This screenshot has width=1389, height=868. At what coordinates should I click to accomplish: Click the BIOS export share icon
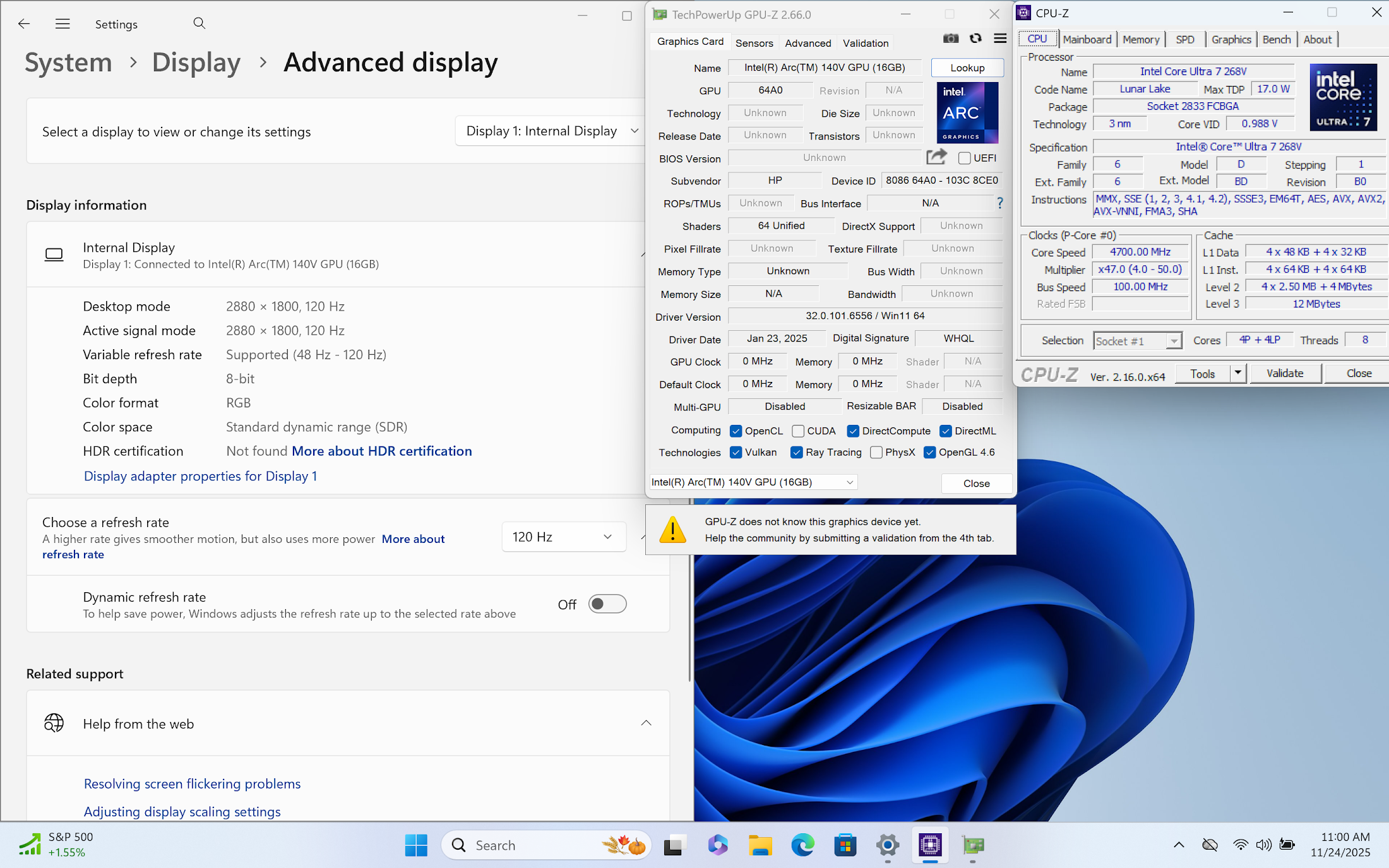[936, 157]
